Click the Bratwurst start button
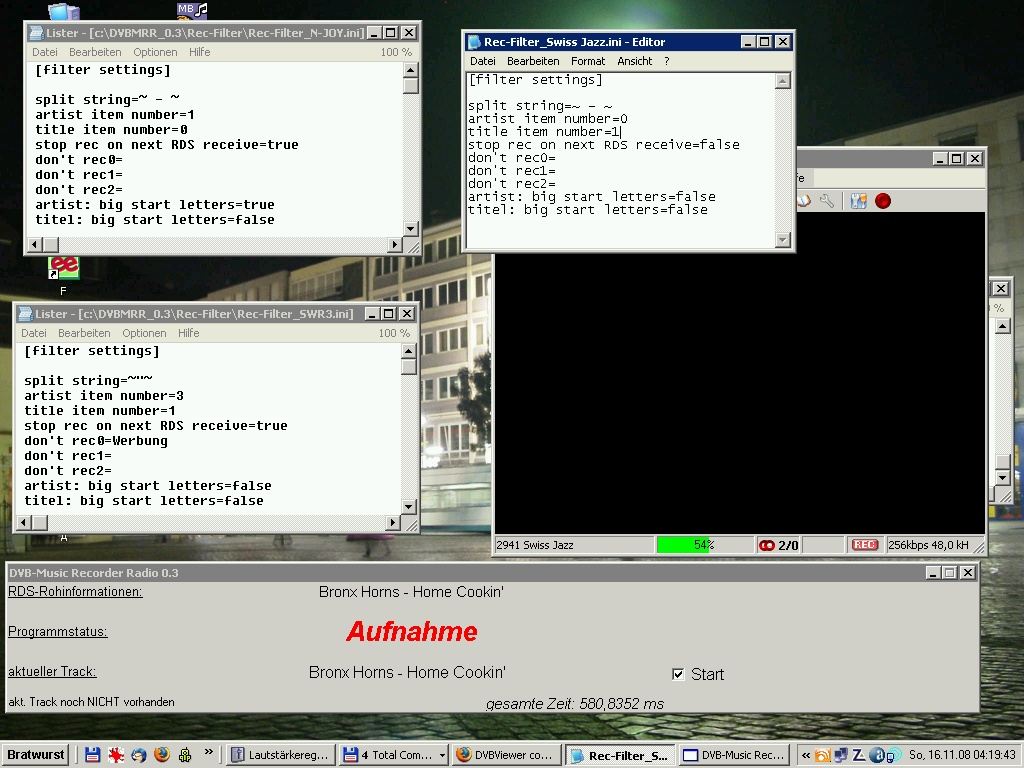1024x768 pixels. 37,755
